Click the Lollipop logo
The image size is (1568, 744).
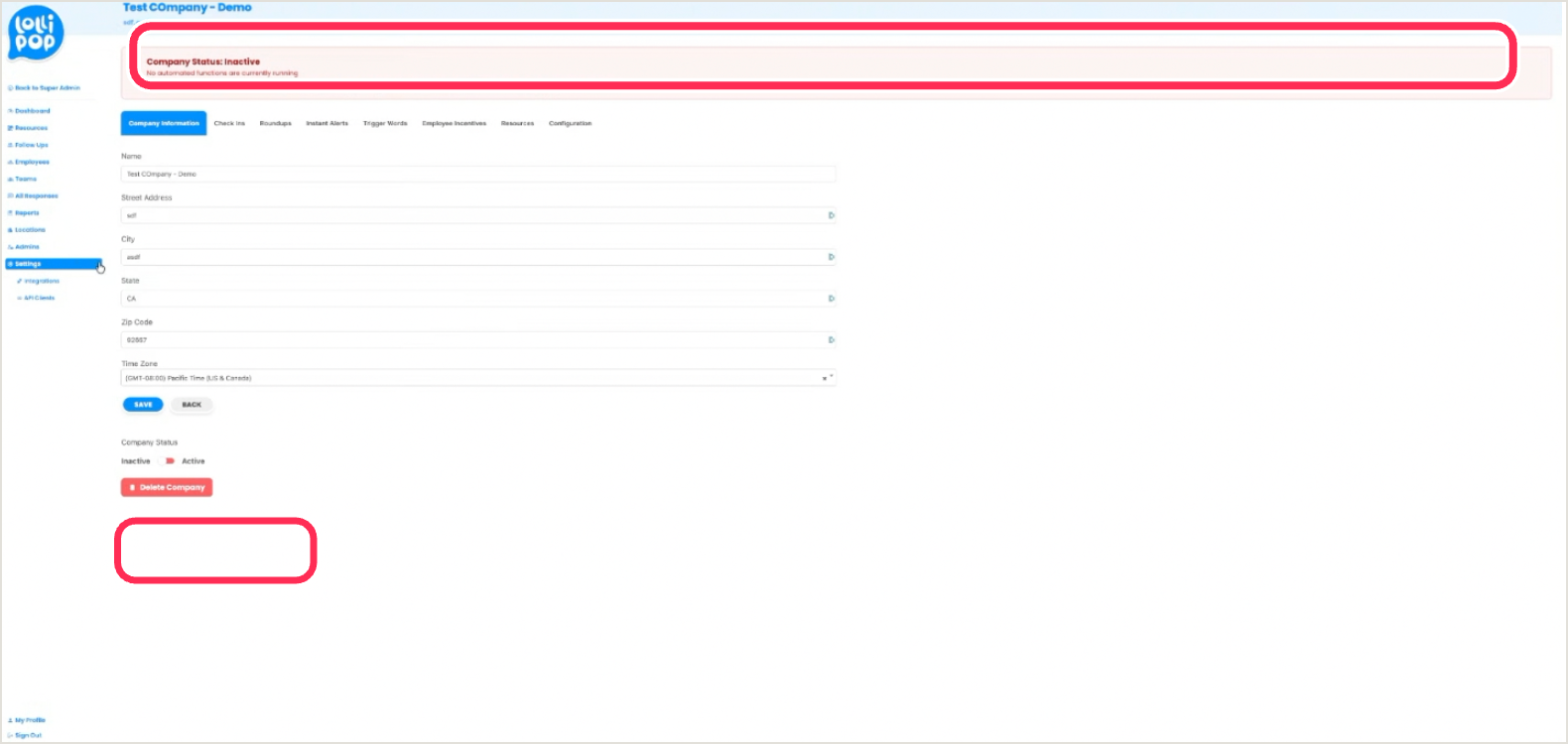coord(36,33)
